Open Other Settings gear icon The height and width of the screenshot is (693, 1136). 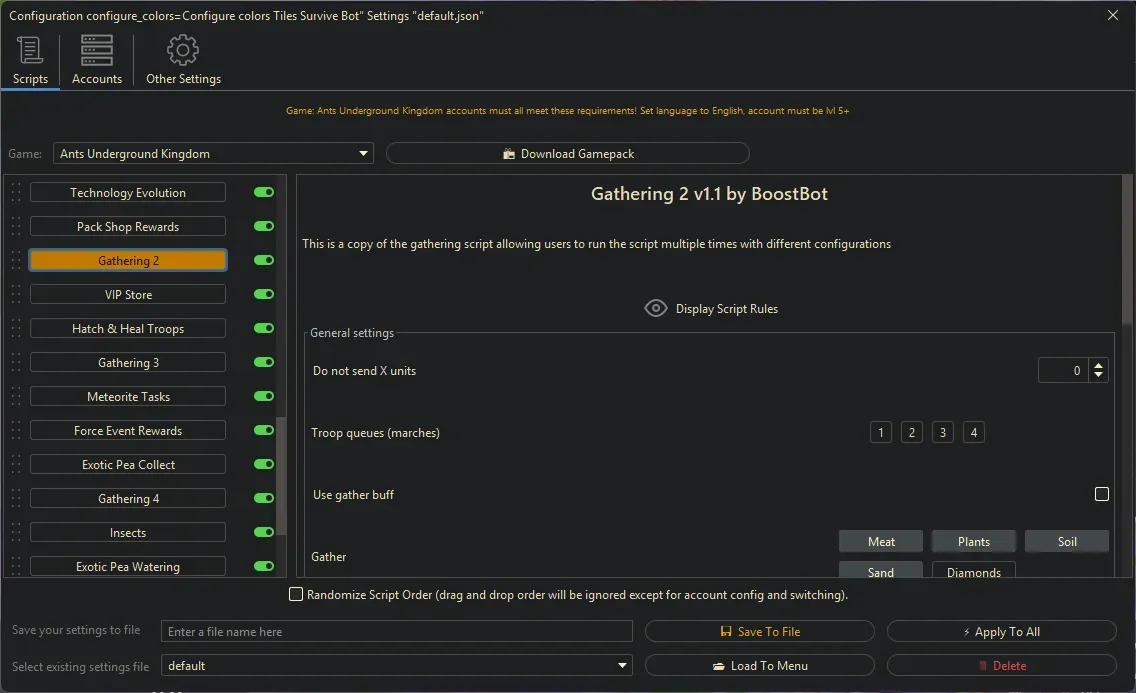183,51
